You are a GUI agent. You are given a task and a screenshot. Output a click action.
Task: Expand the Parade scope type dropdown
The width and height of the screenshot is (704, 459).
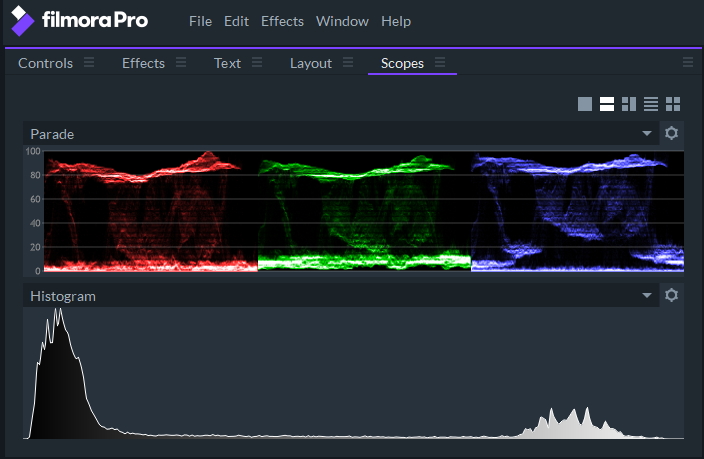coord(647,133)
